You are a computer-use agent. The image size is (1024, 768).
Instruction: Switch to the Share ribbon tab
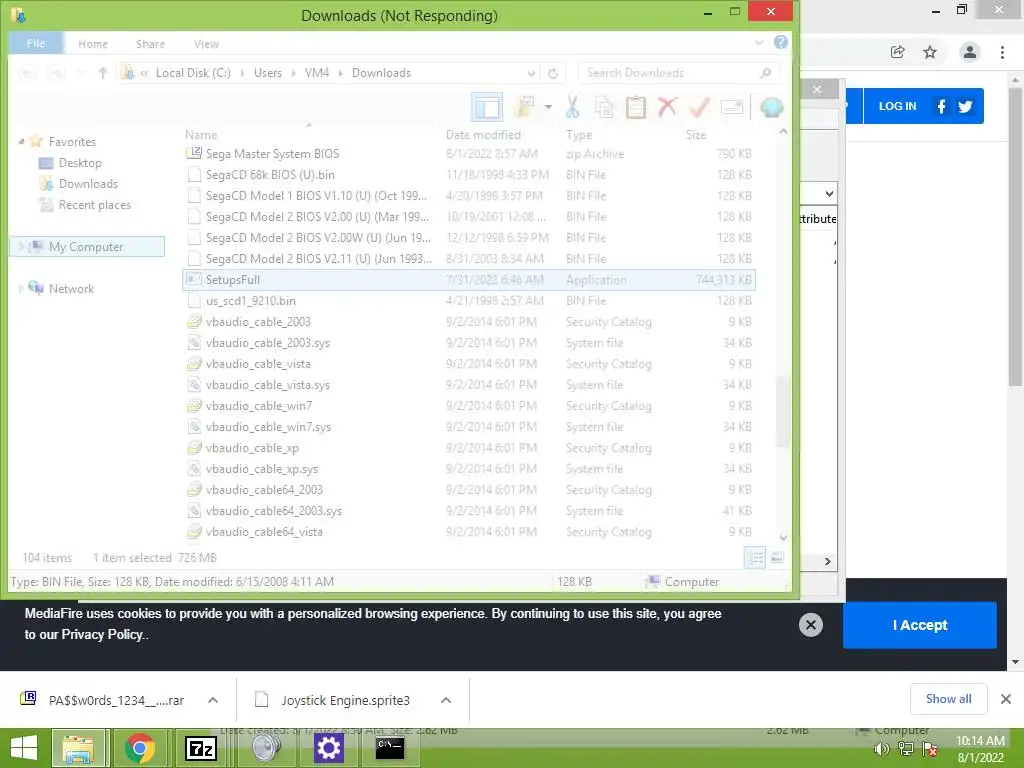pyautogui.click(x=150, y=44)
